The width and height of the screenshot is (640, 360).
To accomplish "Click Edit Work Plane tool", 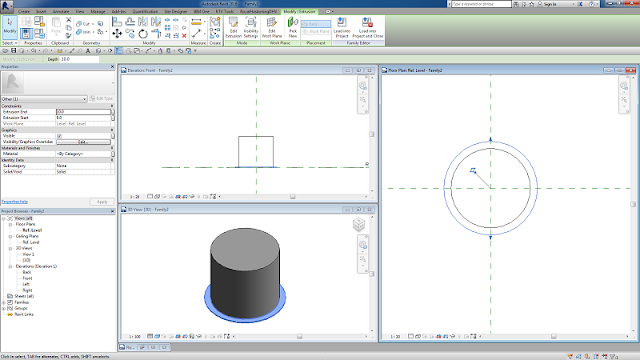I will [x=272, y=28].
